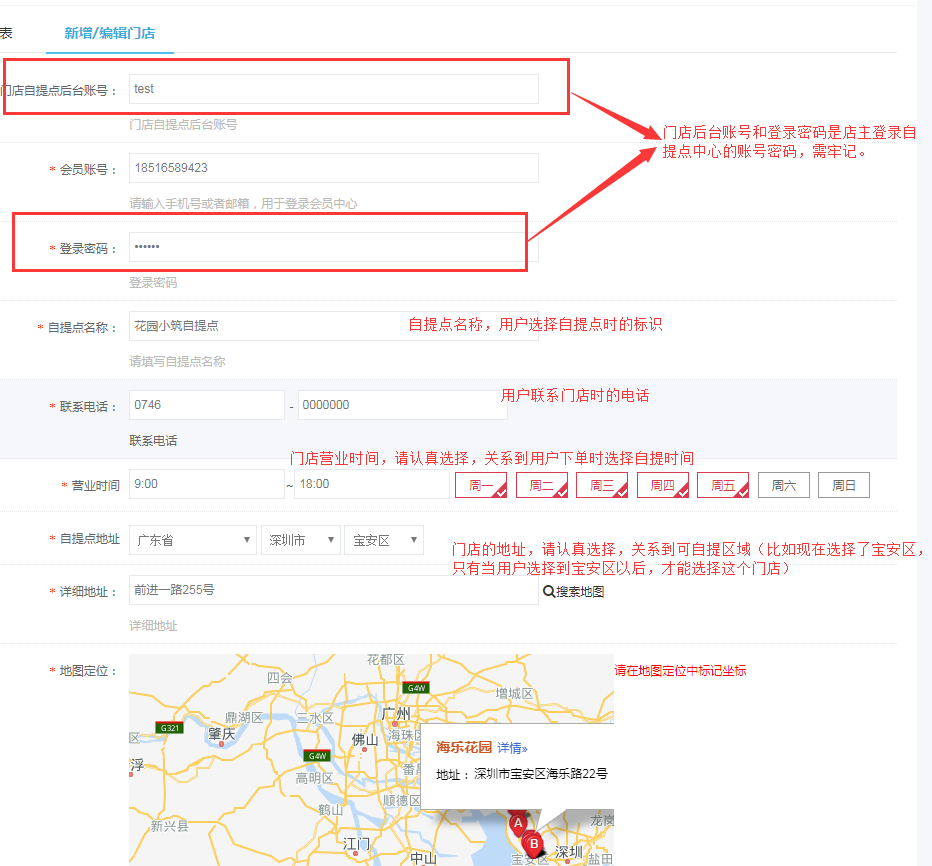Expand the 宝安区 district dropdown
Screen dimensions: 932x866
pyautogui.click(x=383, y=540)
